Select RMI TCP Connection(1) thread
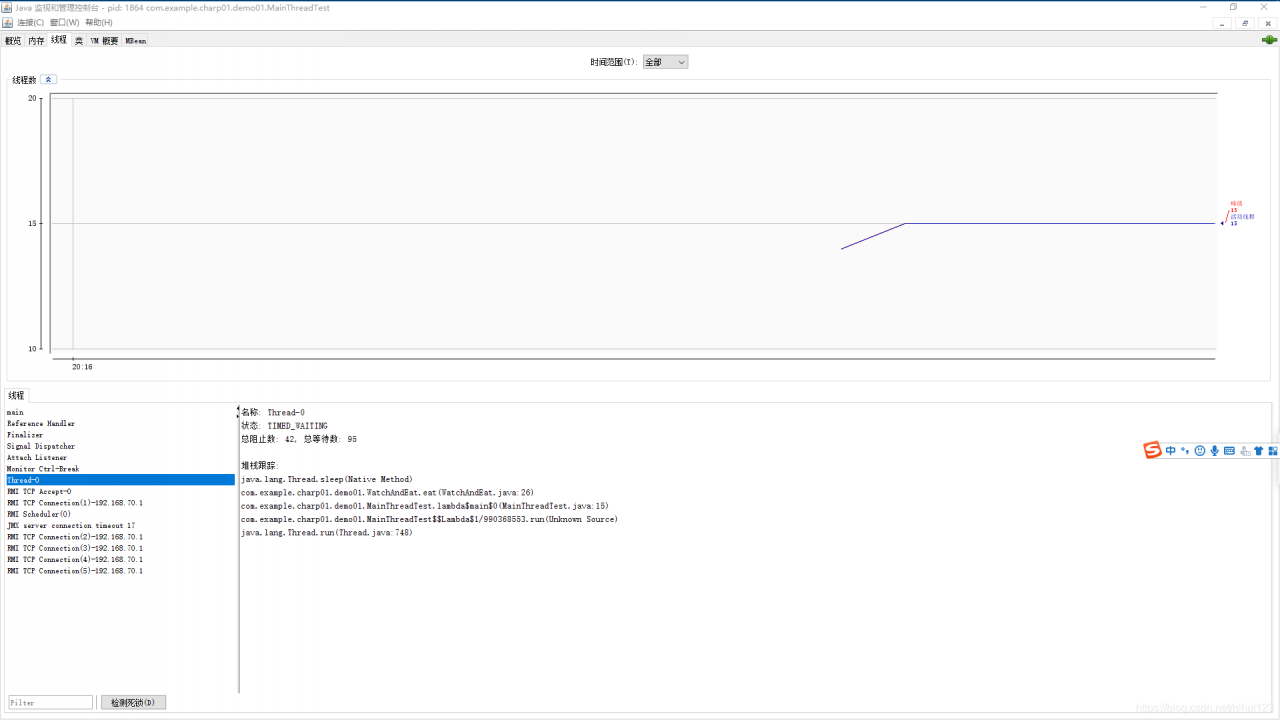 tap(120, 503)
